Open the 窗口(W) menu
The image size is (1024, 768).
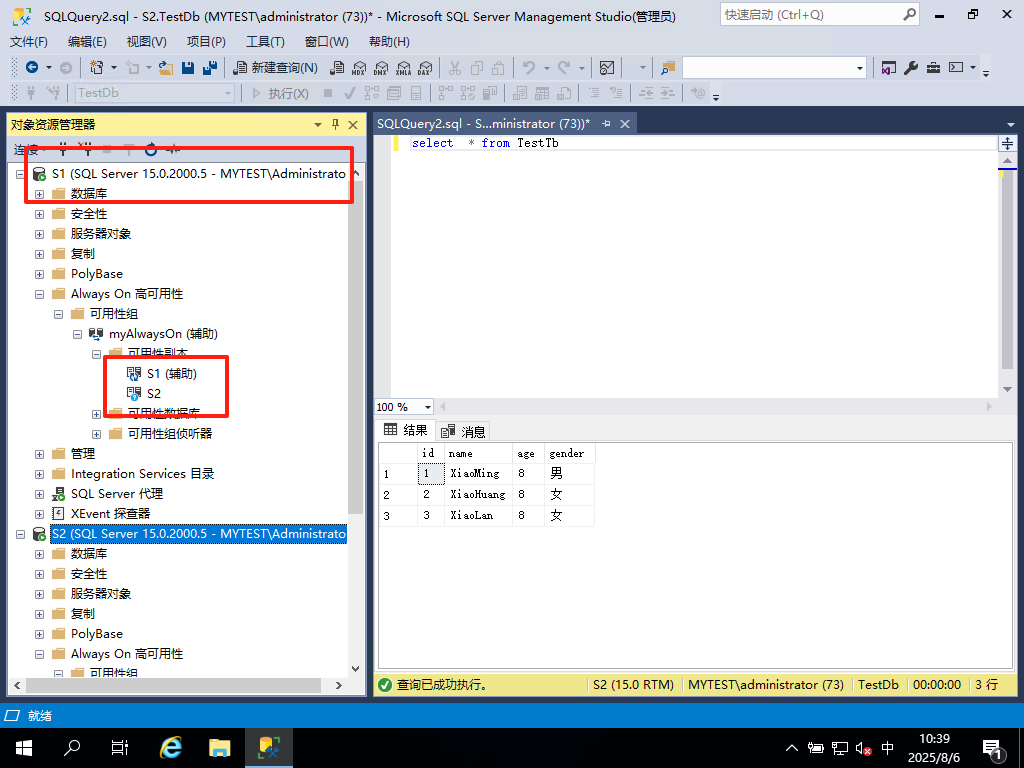point(327,42)
